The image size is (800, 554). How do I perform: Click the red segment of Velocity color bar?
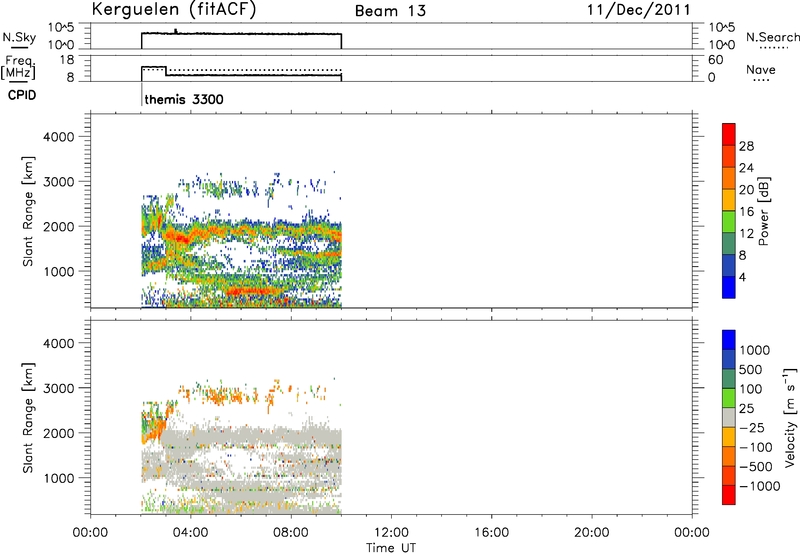point(729,495)
